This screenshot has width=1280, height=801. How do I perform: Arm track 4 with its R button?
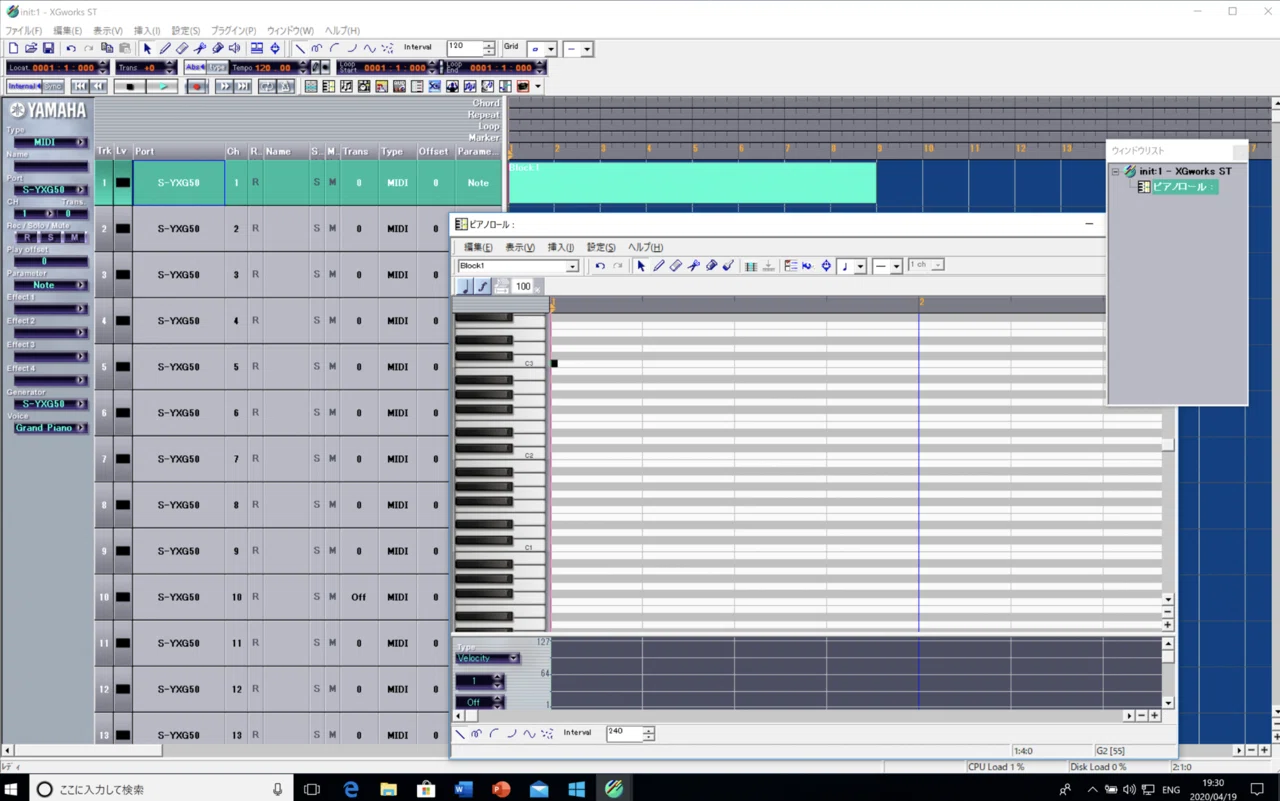click(255, 321)
